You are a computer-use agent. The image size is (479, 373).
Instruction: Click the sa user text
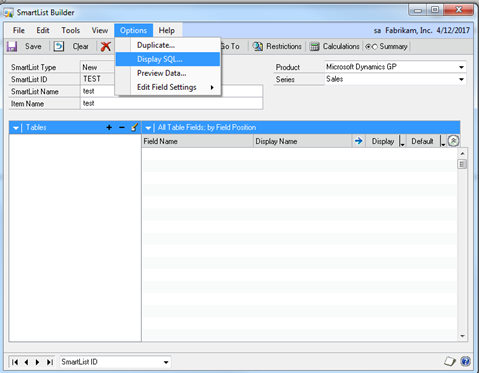(377, 31)
